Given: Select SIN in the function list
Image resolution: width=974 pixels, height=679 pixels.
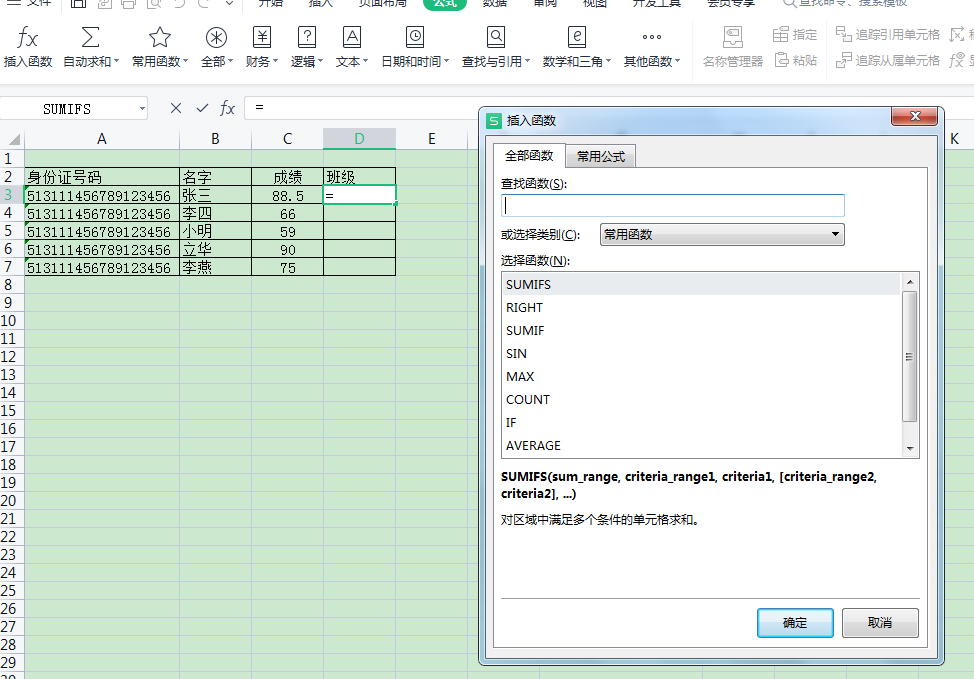Looking at the screenshot, I should tap(701, 353).
